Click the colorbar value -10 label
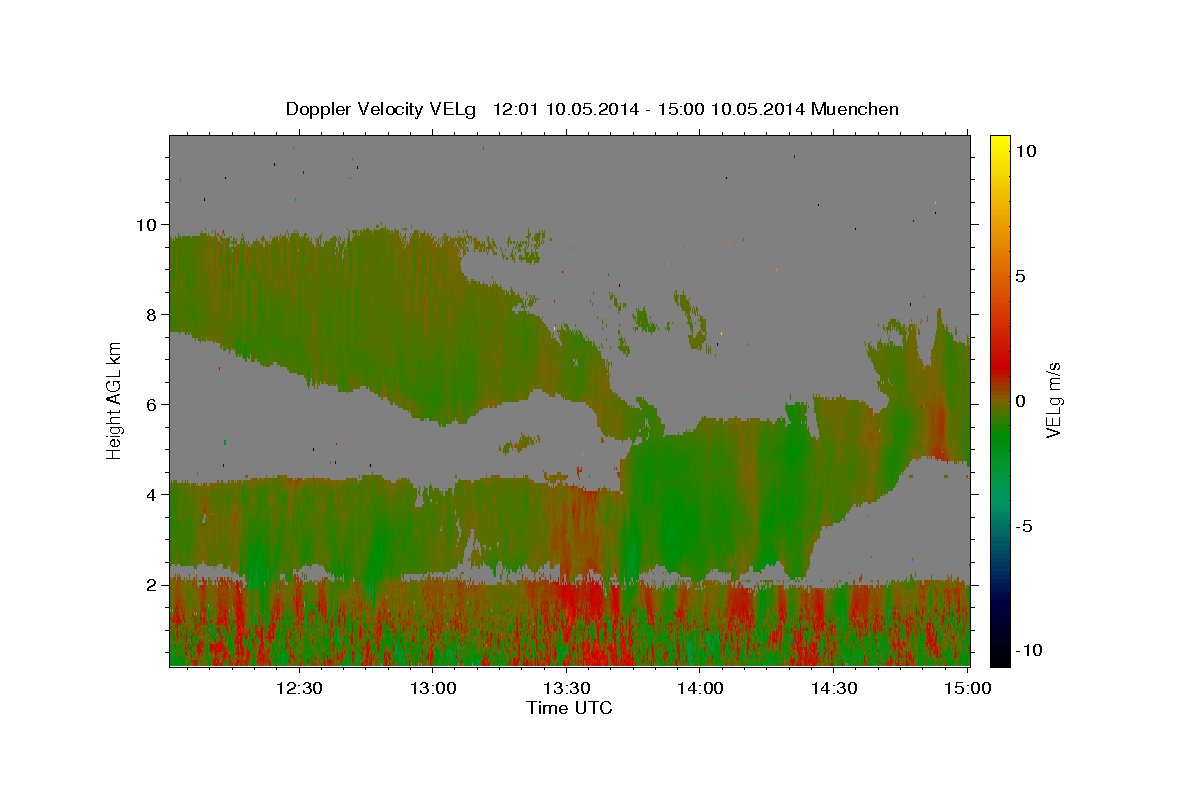1200x800 pixels. click(x=1029, y=651)
